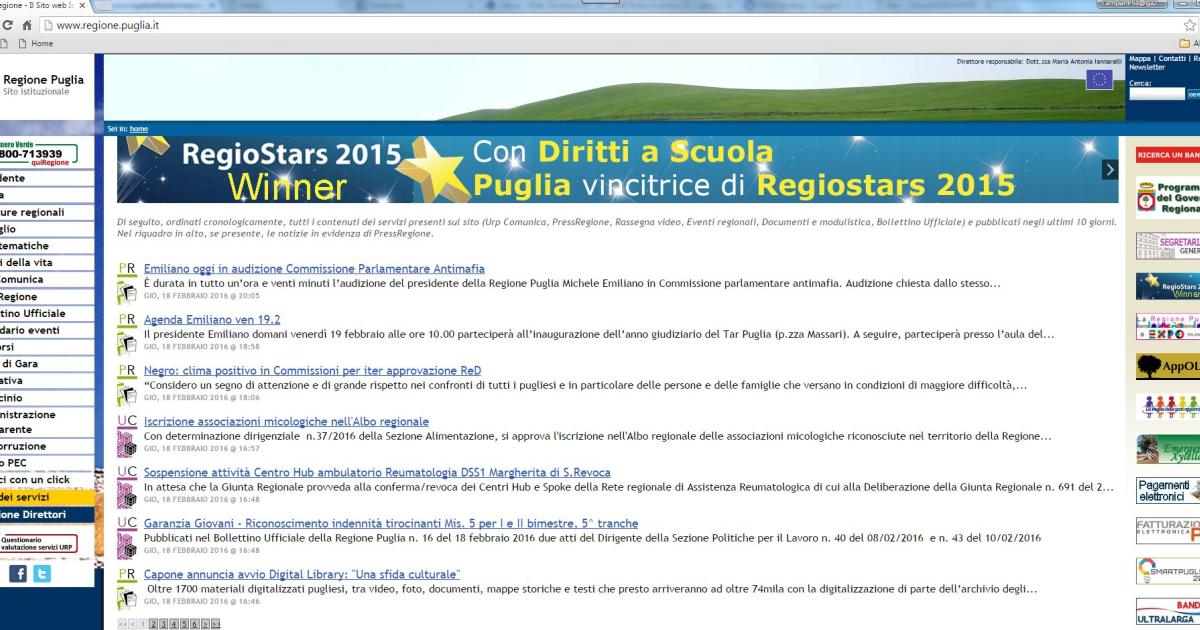The height and width of the screenshot is (630, 1200).
Task: Open the Regione Puglia Expo banner
Action: point(1168,326)
